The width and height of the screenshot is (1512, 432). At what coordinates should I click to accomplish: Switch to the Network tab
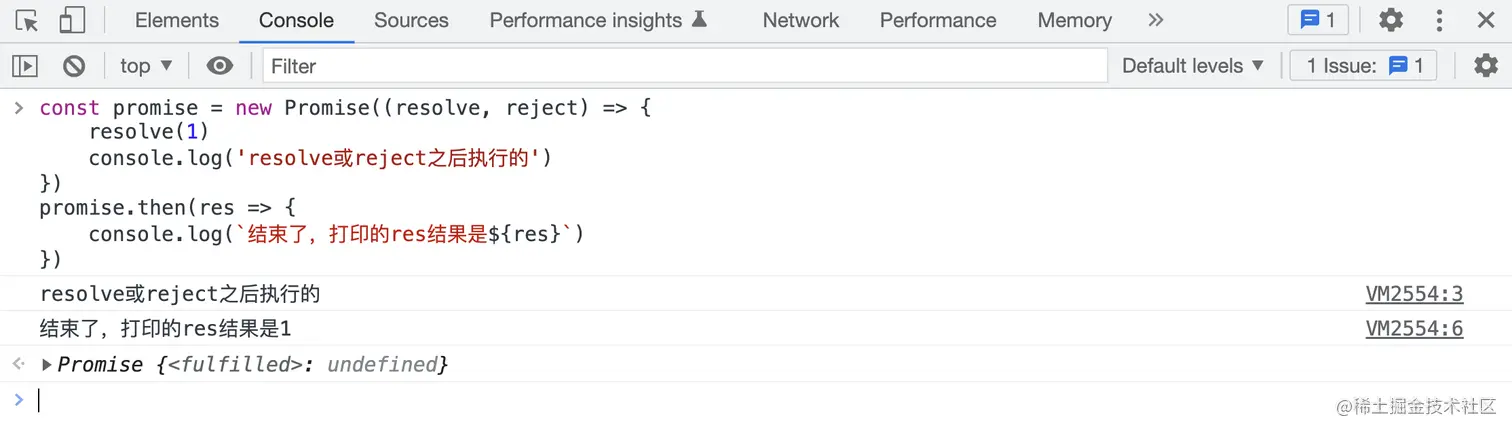(801, 20)
